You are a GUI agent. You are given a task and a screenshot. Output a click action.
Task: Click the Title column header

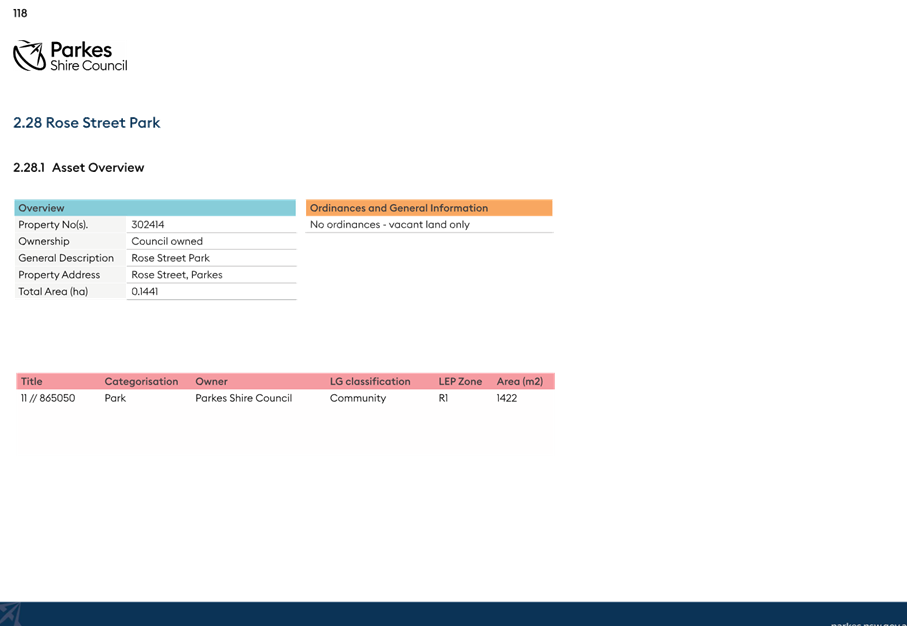[32, 381]
